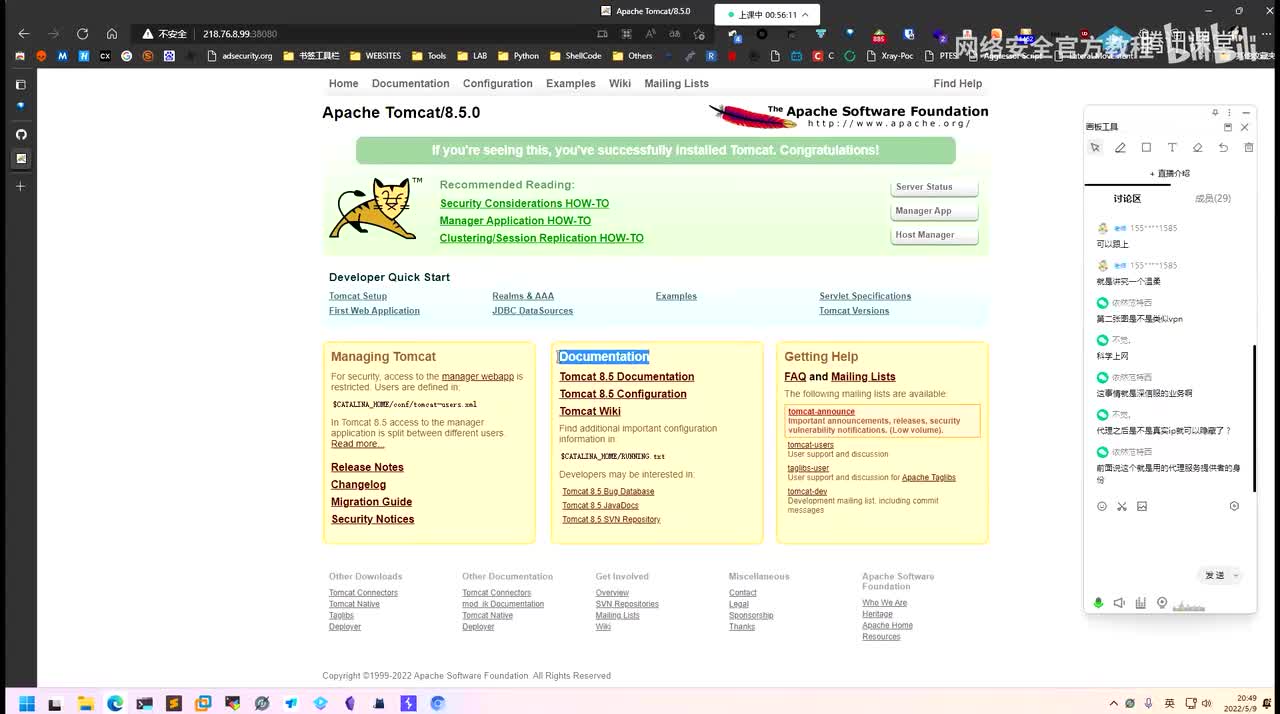This screenshot has width=1280, height=714.
Task: Click the bar chart icon in chat panel
Action: click(1140, 603)
